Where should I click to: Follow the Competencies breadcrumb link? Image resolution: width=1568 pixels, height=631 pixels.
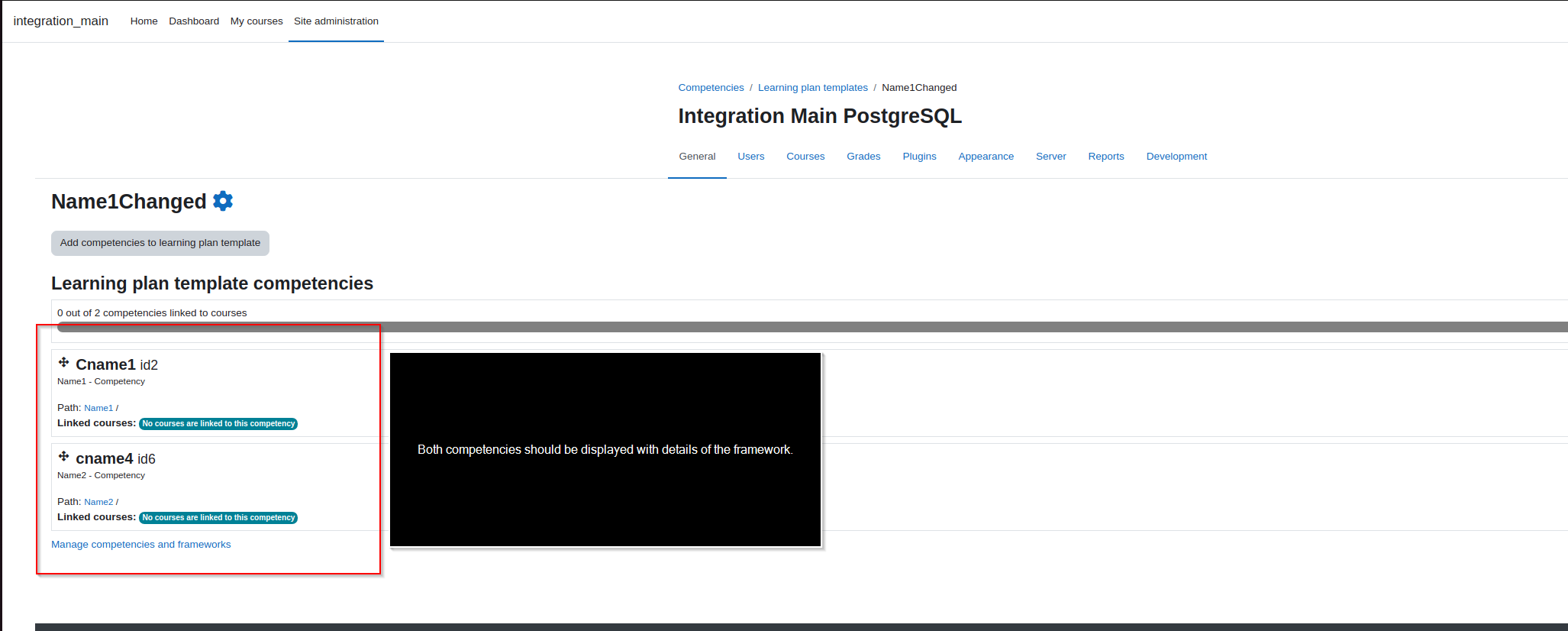tap(711, 88)
